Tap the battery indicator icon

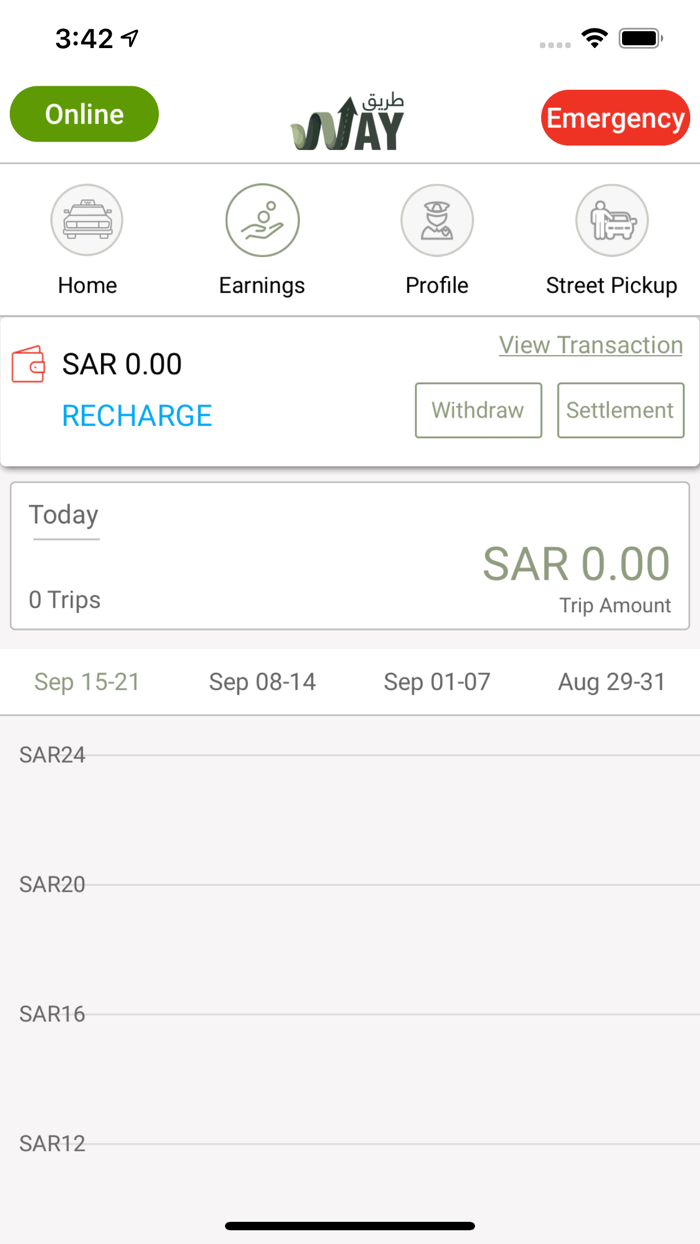tap(640, 39)
